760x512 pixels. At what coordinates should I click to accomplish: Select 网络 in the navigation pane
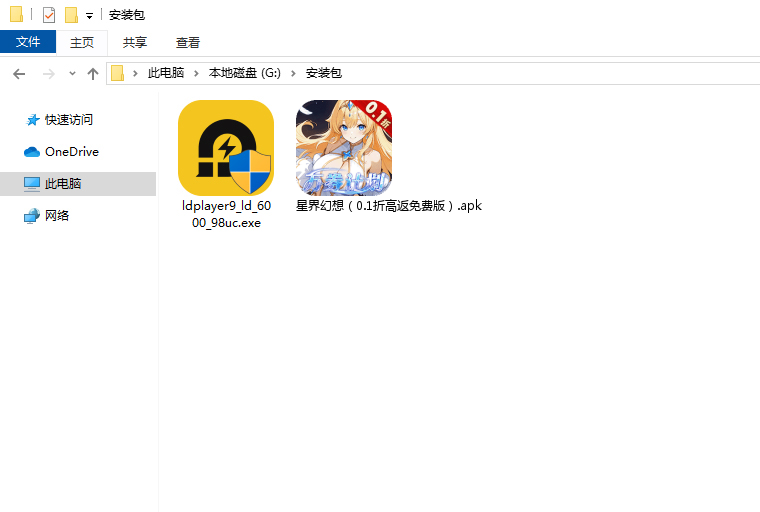[57, 215]
